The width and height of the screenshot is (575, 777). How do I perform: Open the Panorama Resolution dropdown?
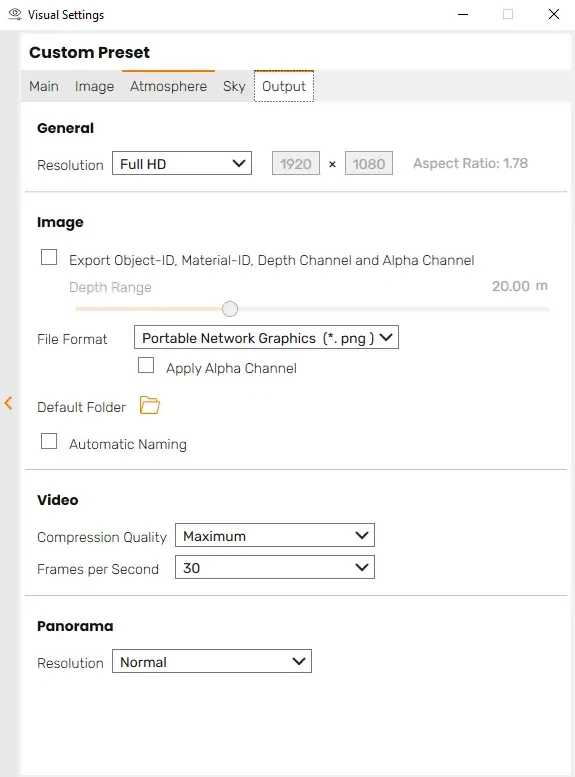pos(212,661)
